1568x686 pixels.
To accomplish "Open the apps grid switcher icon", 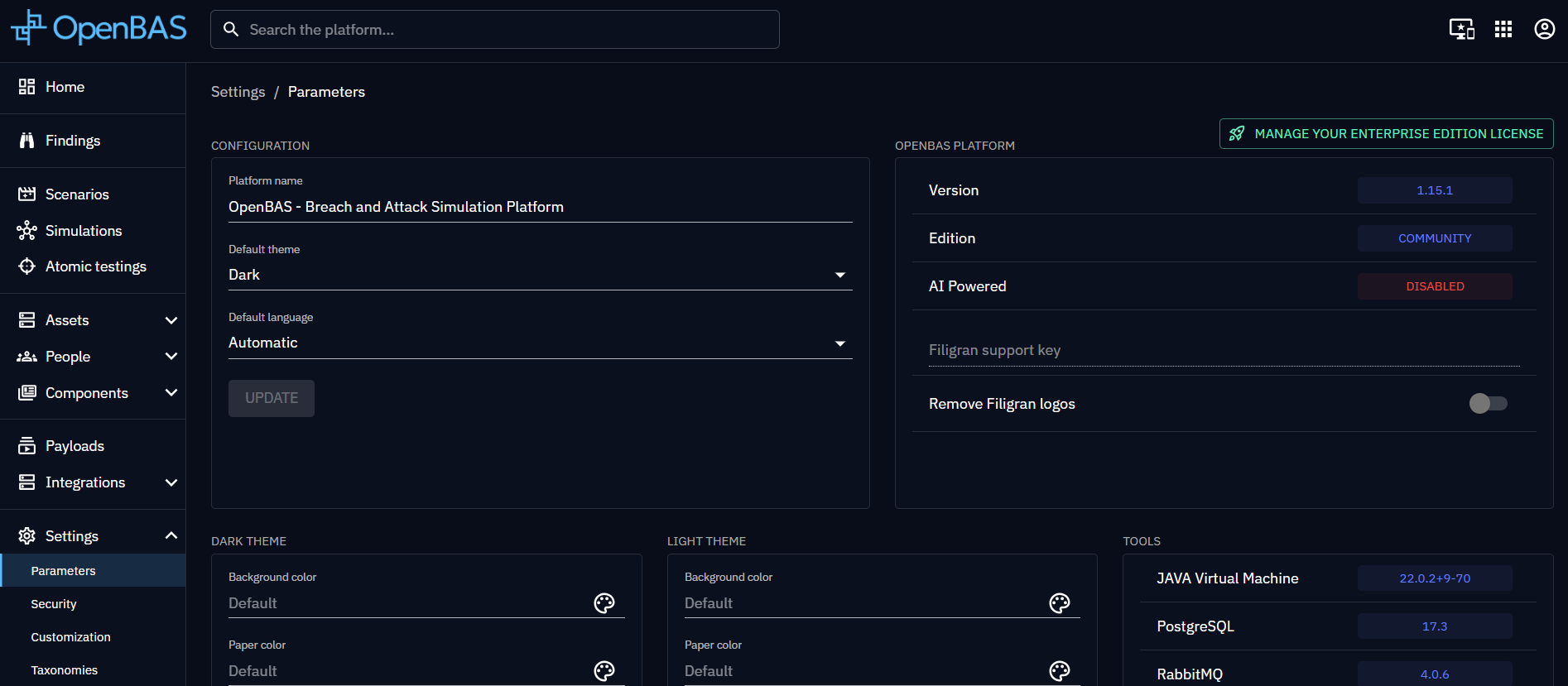I will [1503, 29].
